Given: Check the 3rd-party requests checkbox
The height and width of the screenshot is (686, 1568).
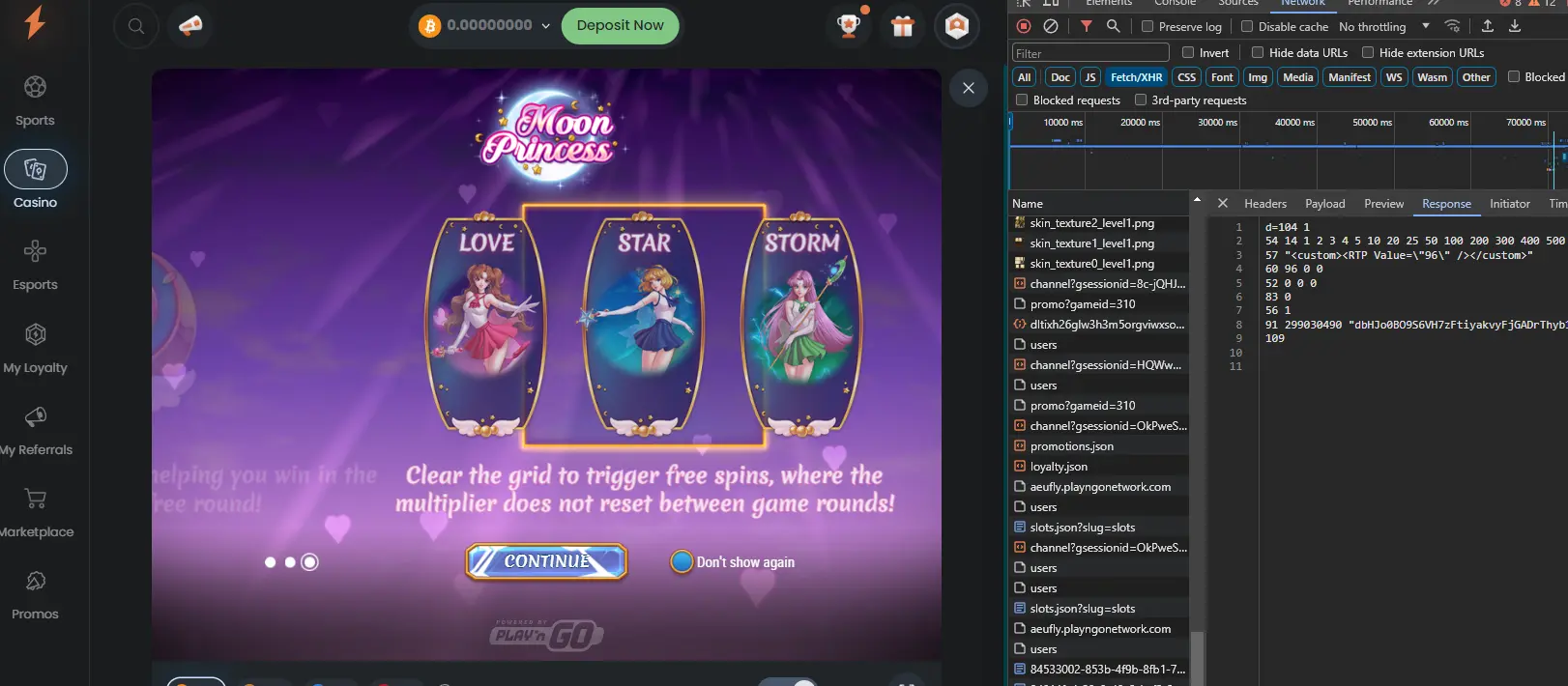Looking at the screenshot, I should pyautogui.click(x=1141, y=100).
